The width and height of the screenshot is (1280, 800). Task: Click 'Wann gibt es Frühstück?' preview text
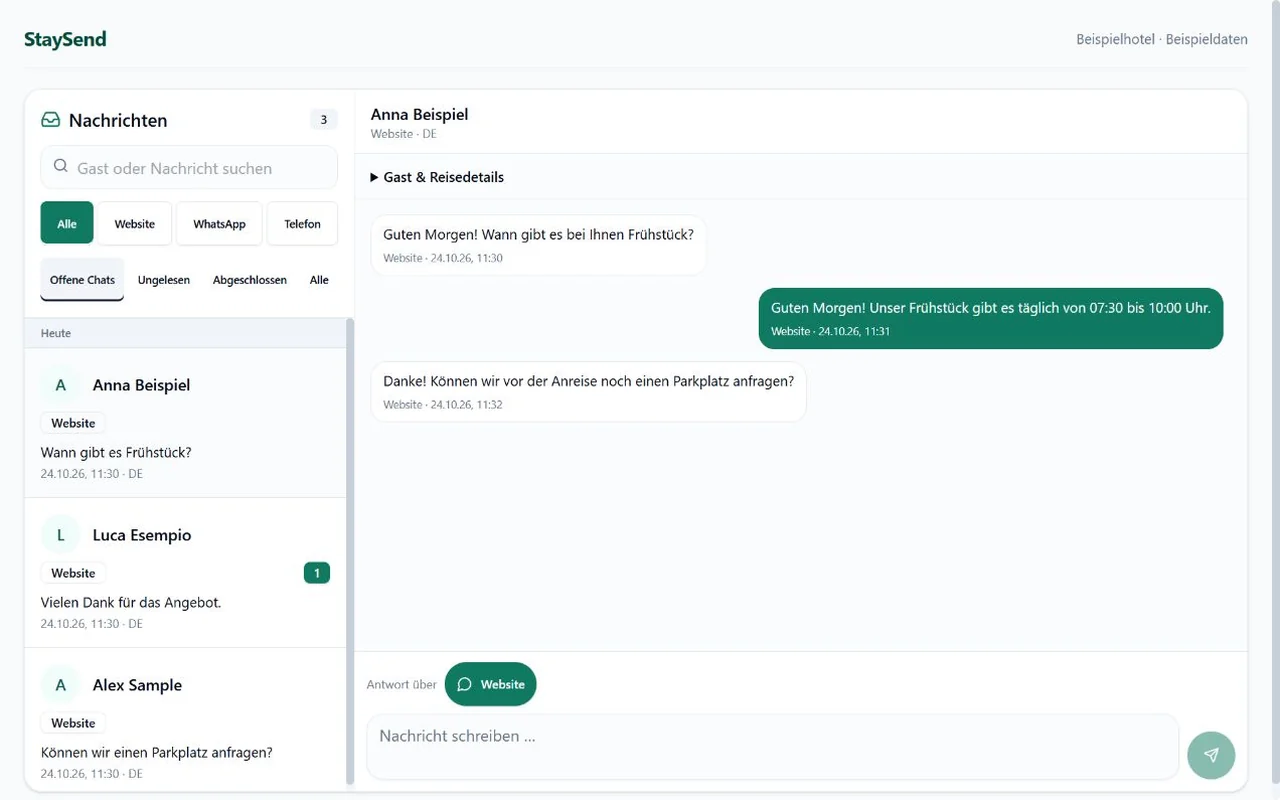(116, 452)
